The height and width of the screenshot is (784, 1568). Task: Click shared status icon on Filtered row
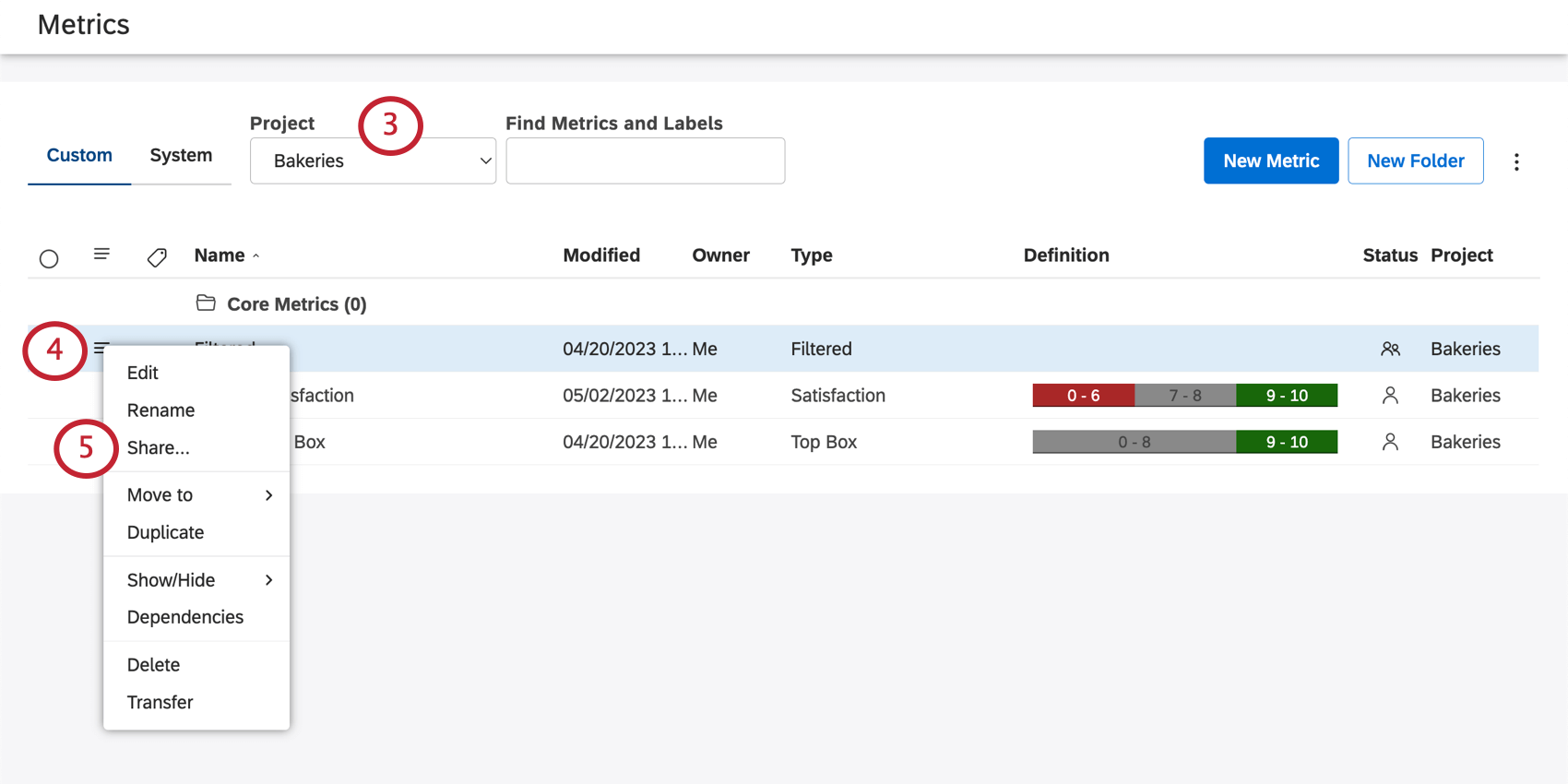(1390, 349)
